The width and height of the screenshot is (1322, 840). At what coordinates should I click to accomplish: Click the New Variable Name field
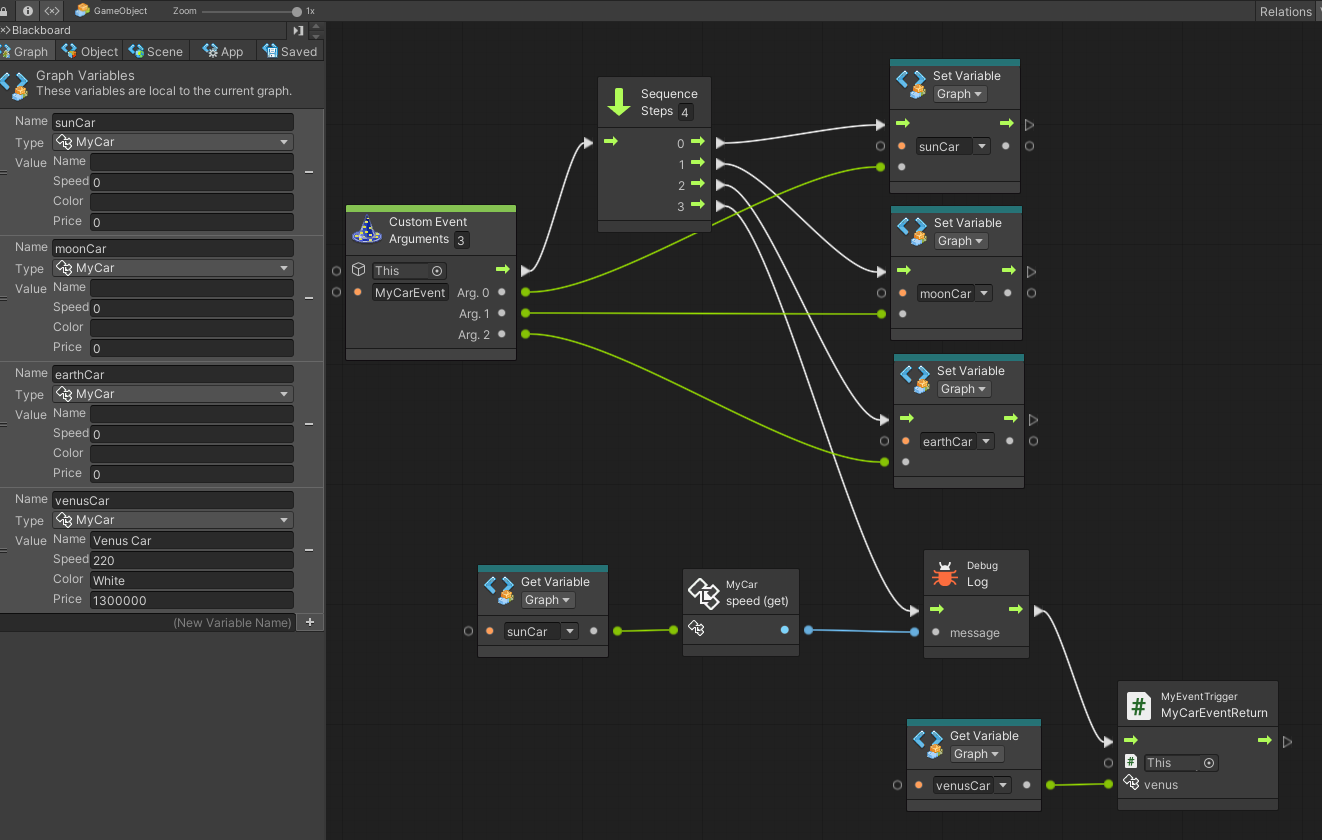150,622
